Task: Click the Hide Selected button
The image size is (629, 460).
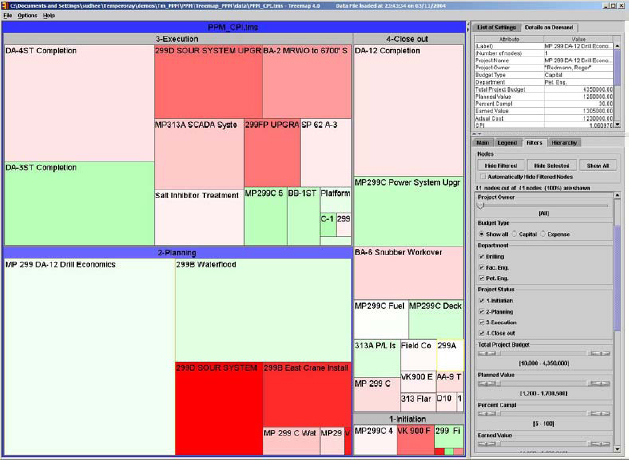Action: (x=552, y=166)
